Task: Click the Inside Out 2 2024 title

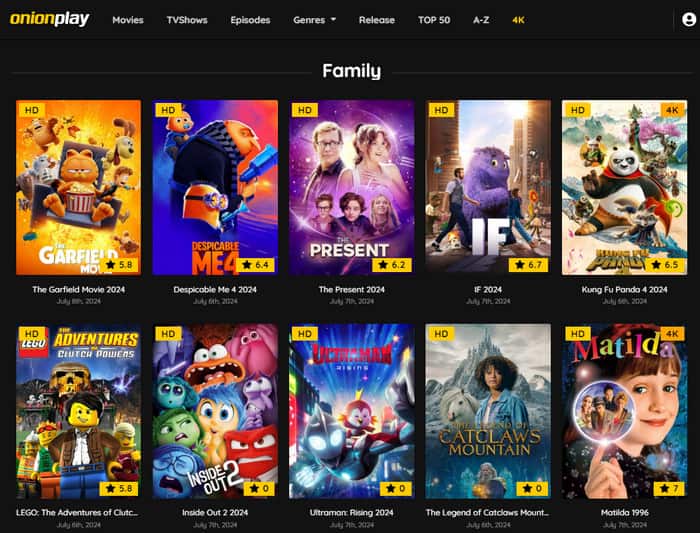Action: pos(215,512)
